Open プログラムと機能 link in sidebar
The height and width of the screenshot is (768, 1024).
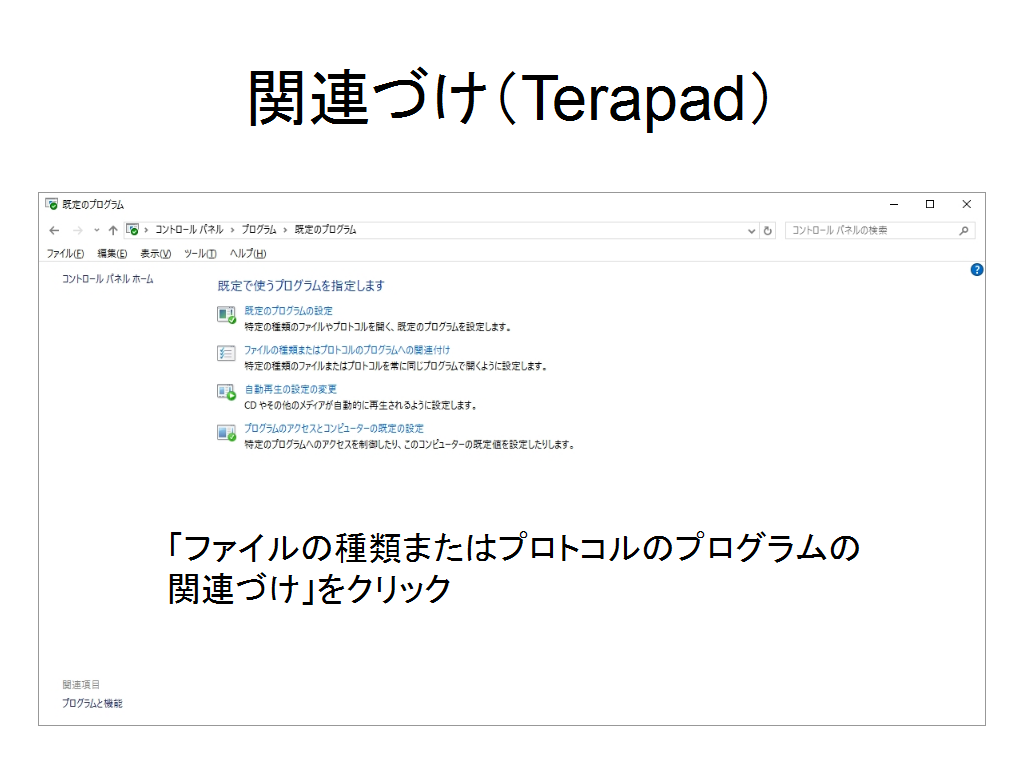click(92, 704)
